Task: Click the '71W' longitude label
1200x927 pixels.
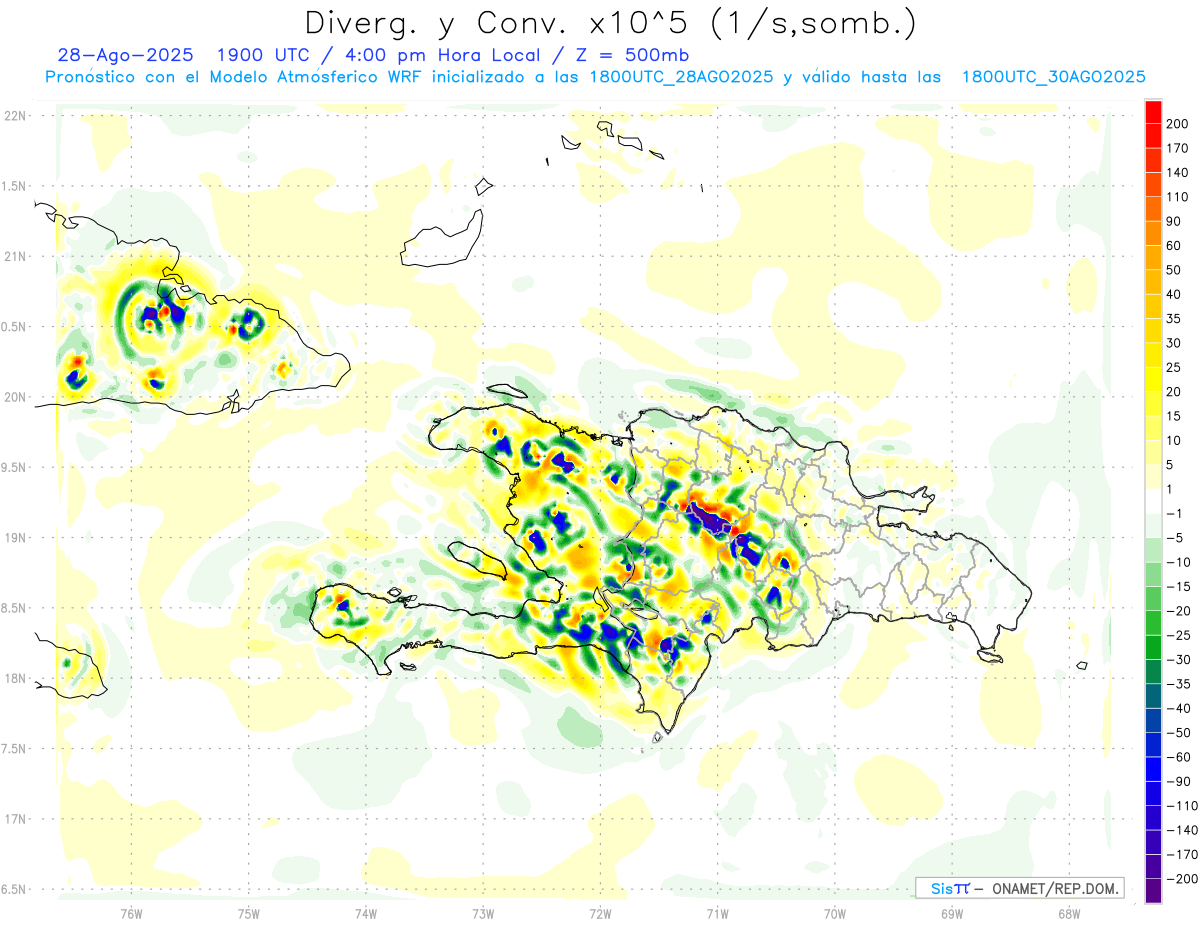Action: [x=717, y=914]
